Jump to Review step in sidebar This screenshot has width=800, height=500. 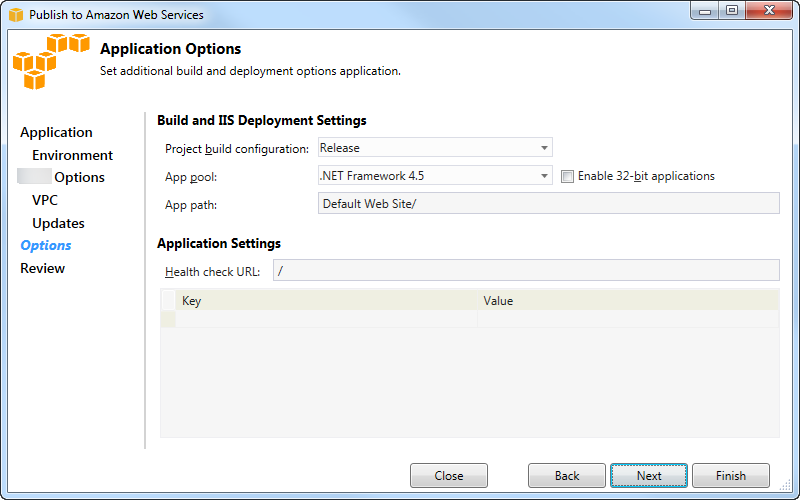(42, 268)
